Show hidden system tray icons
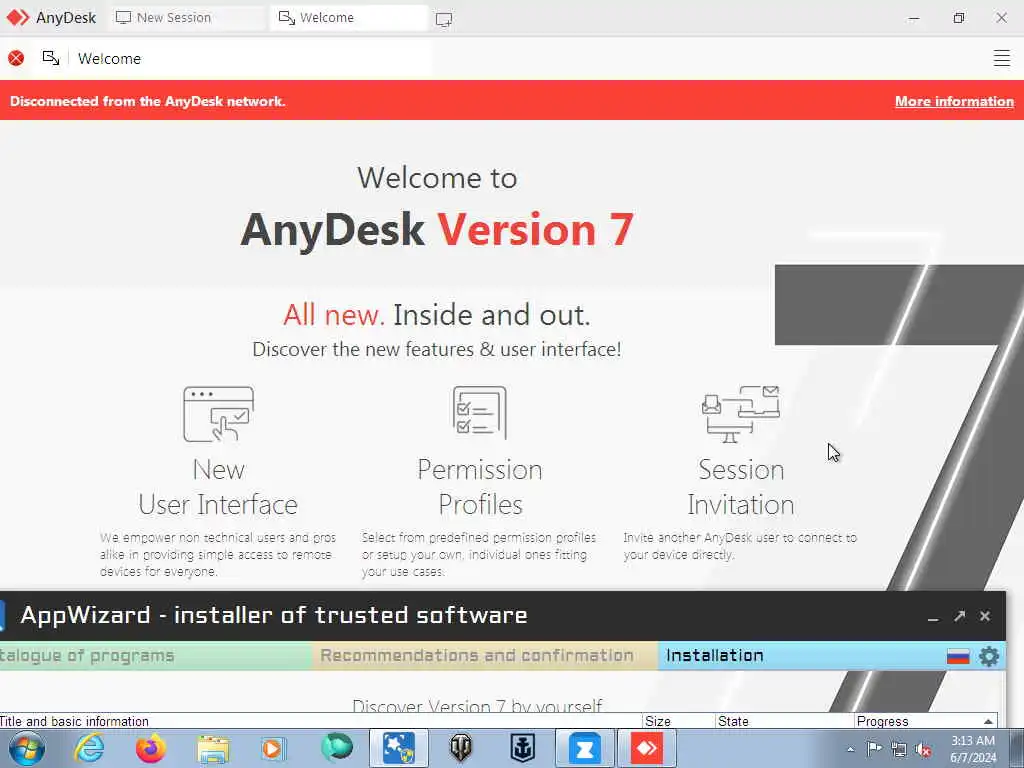1024x768 pixels. pyautogui.click(x=850, y=750)
